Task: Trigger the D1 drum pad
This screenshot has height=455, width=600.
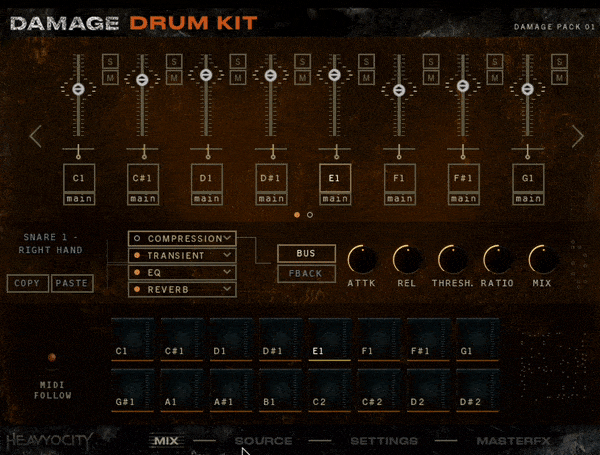Action: pos(231,339)
